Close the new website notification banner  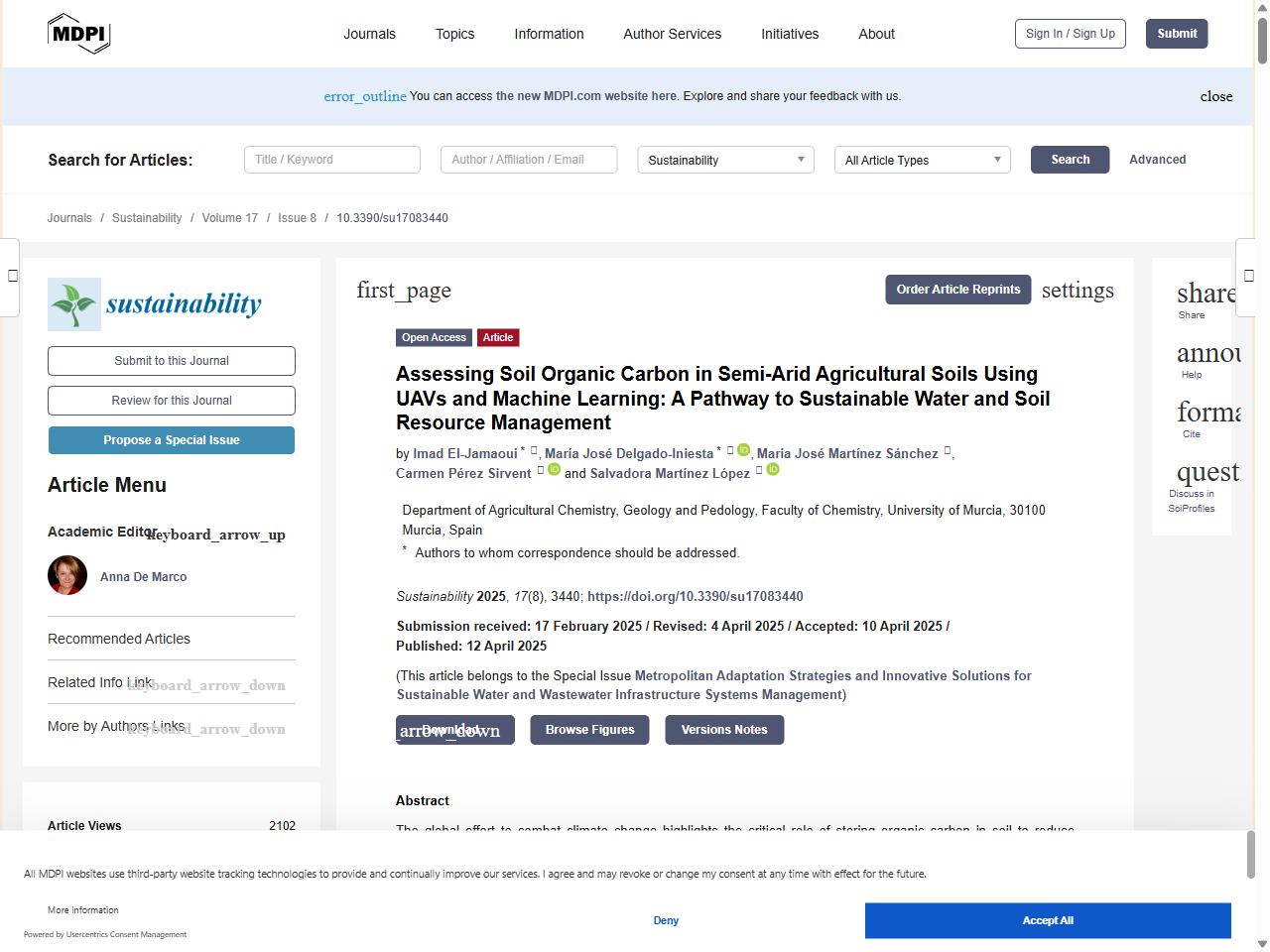1215,96
